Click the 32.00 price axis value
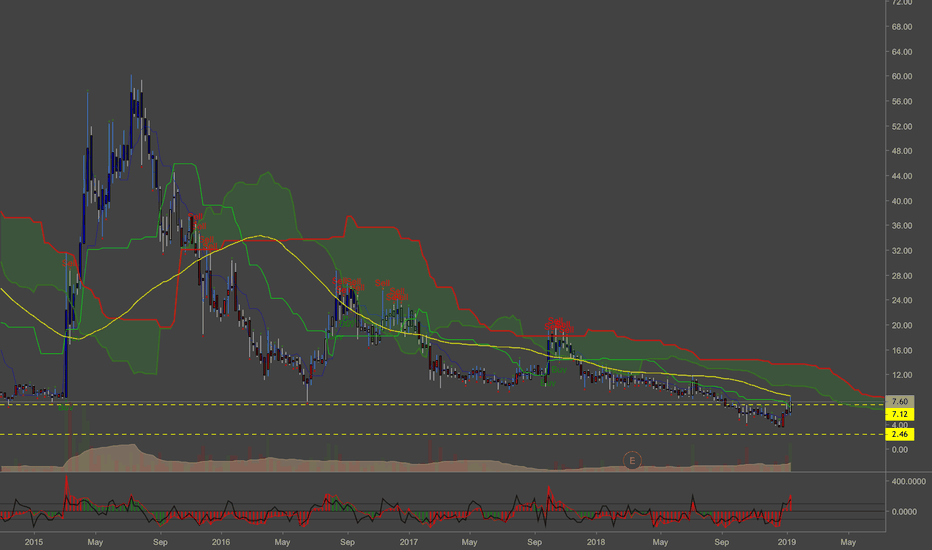The width and height of the screenshot is (932, 550). [902, 250]
